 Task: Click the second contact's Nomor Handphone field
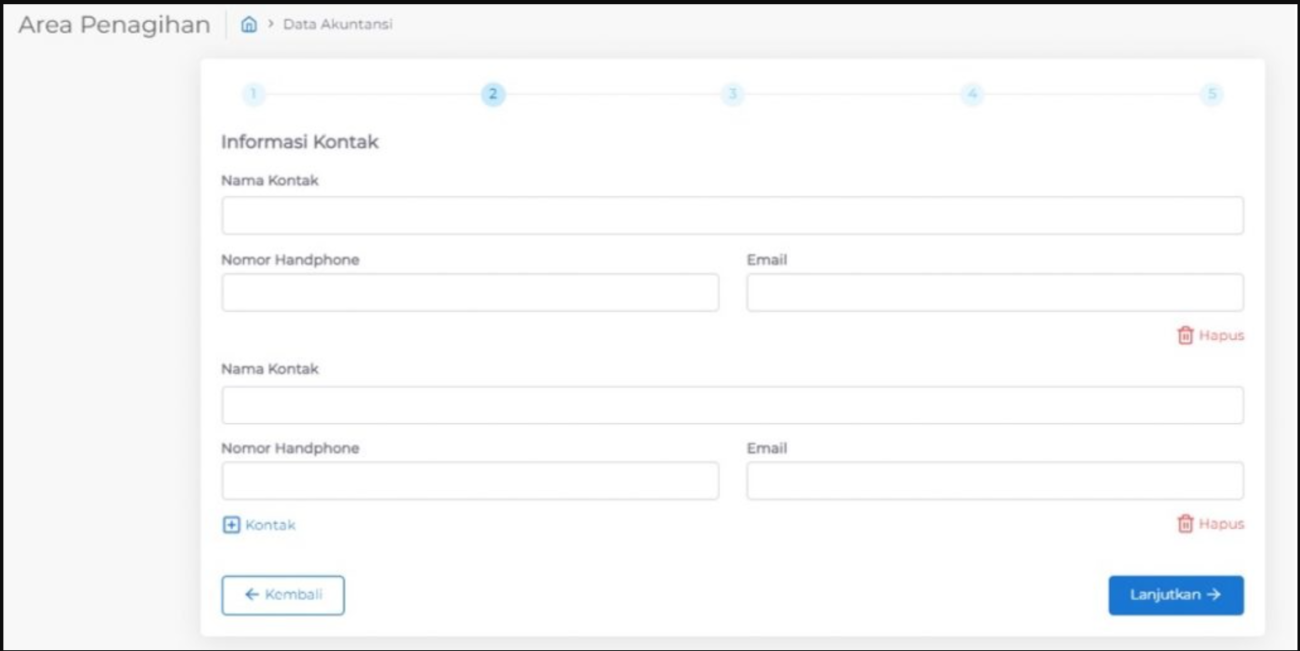point(470,481)
